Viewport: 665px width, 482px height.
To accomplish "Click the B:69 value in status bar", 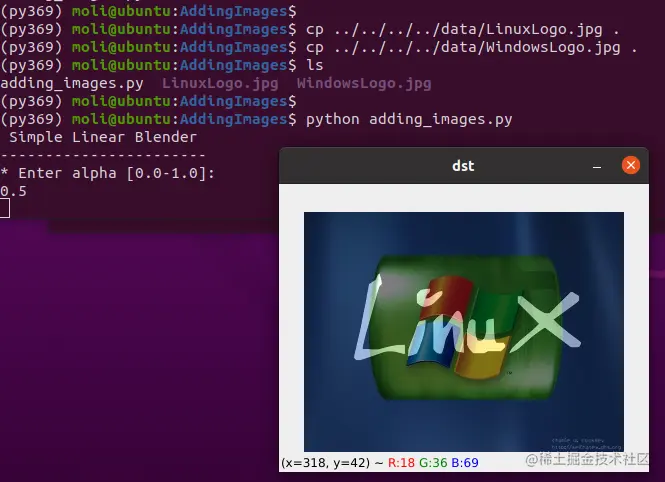I will click(x=465, y=462).
